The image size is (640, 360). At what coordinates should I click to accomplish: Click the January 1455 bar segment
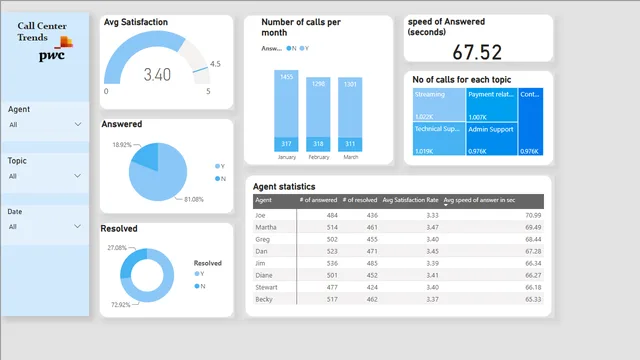tap(286, 103)
